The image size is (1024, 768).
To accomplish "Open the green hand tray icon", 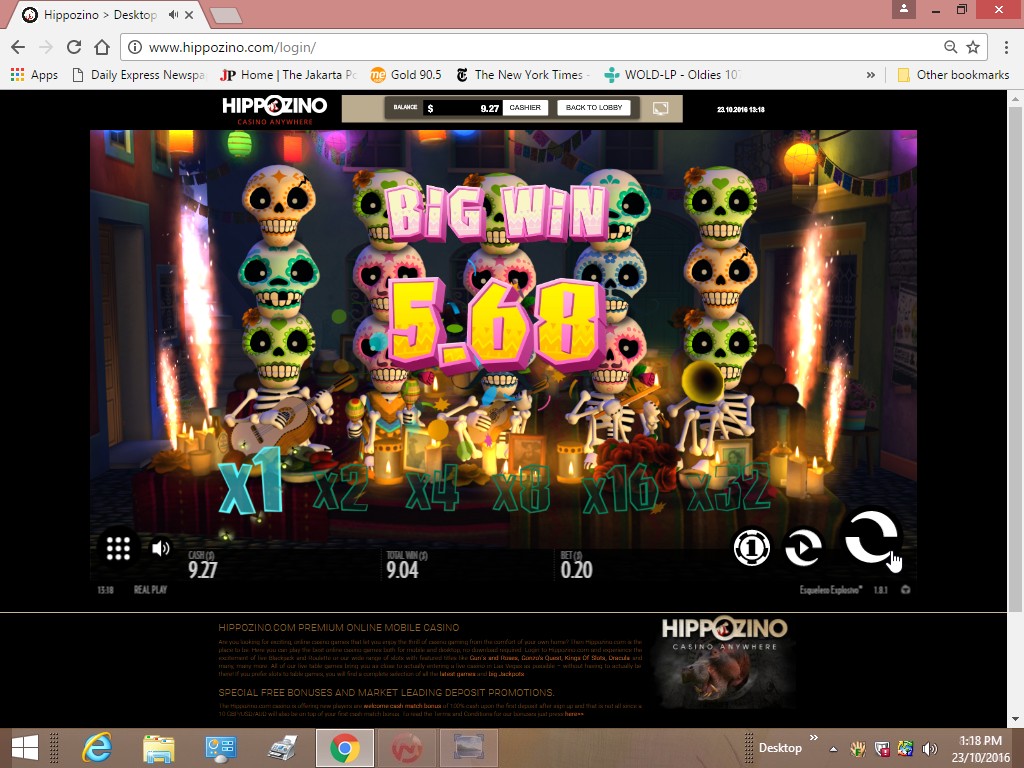I will pos(857,748).
